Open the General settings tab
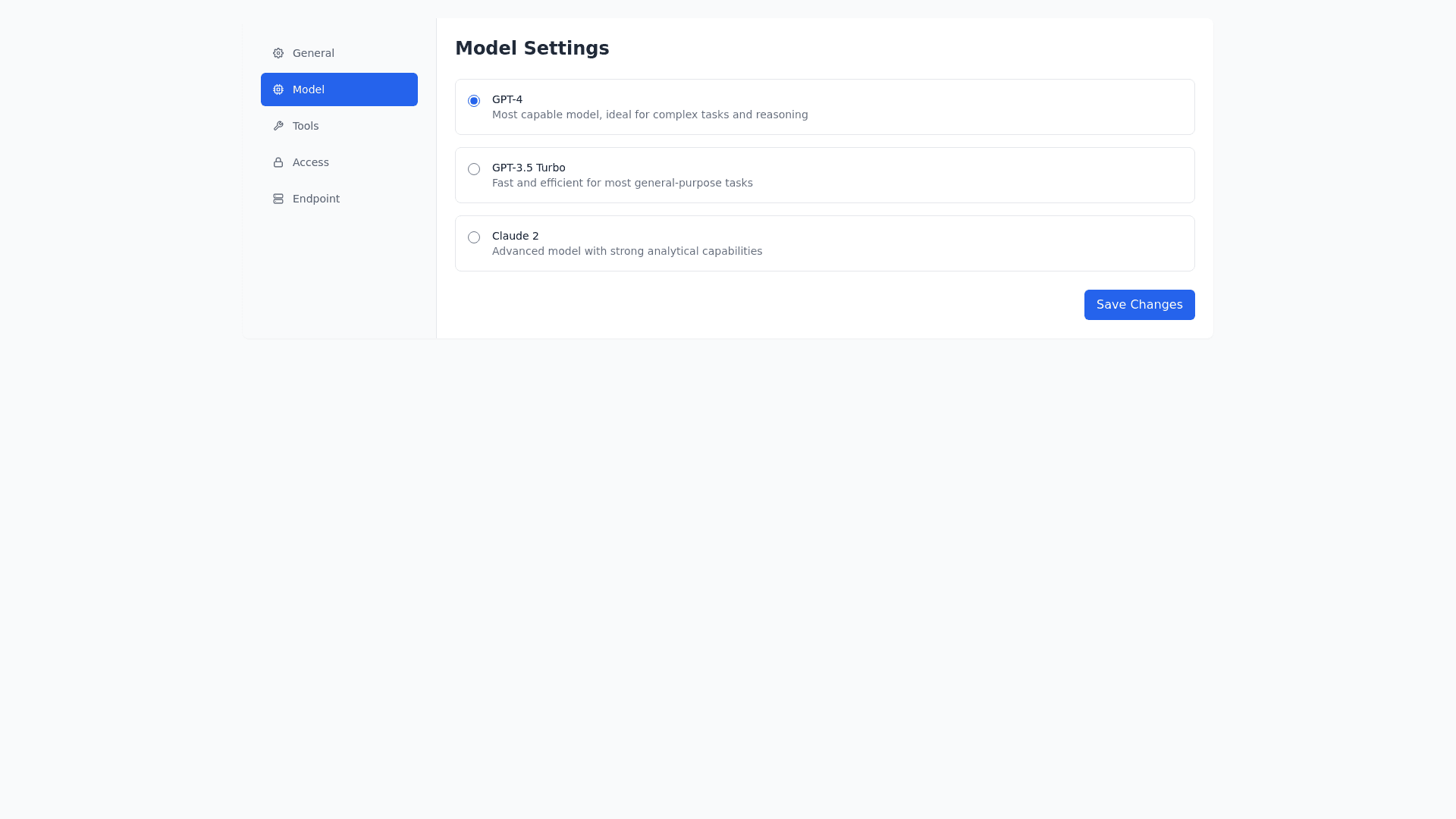 click(313, 53)
